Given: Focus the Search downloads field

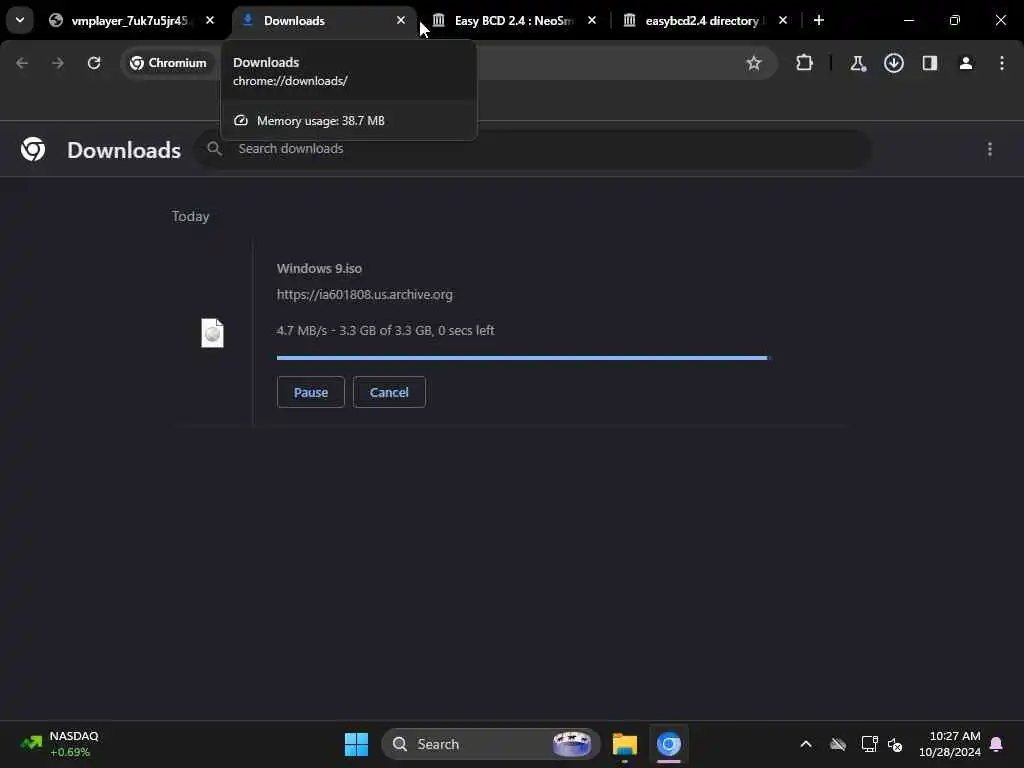Looking at the screenshot, I should [533, 149].
